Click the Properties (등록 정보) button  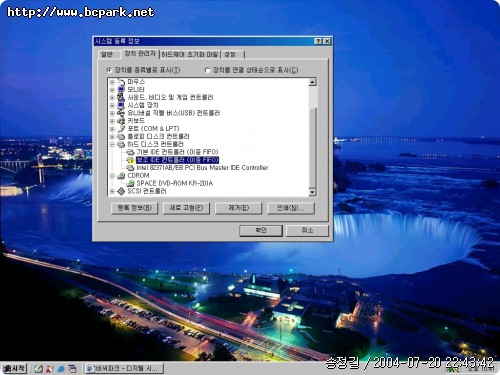[x=134, y=208]
